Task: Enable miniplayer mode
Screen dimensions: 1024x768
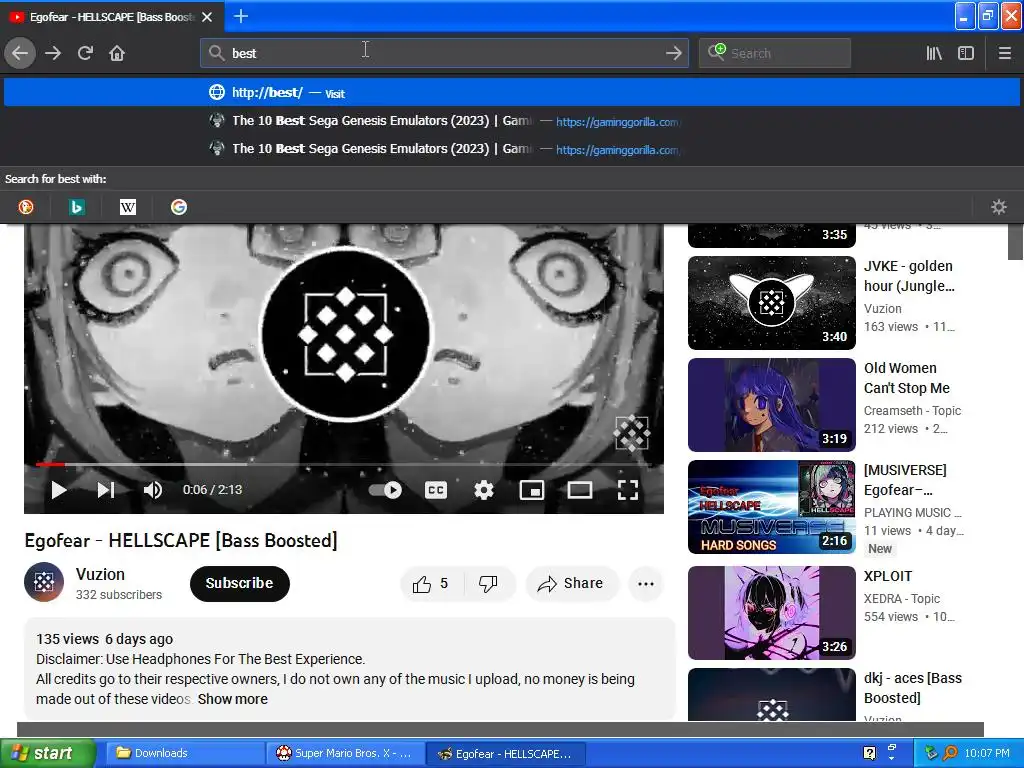Action: (x=532, y=490)
